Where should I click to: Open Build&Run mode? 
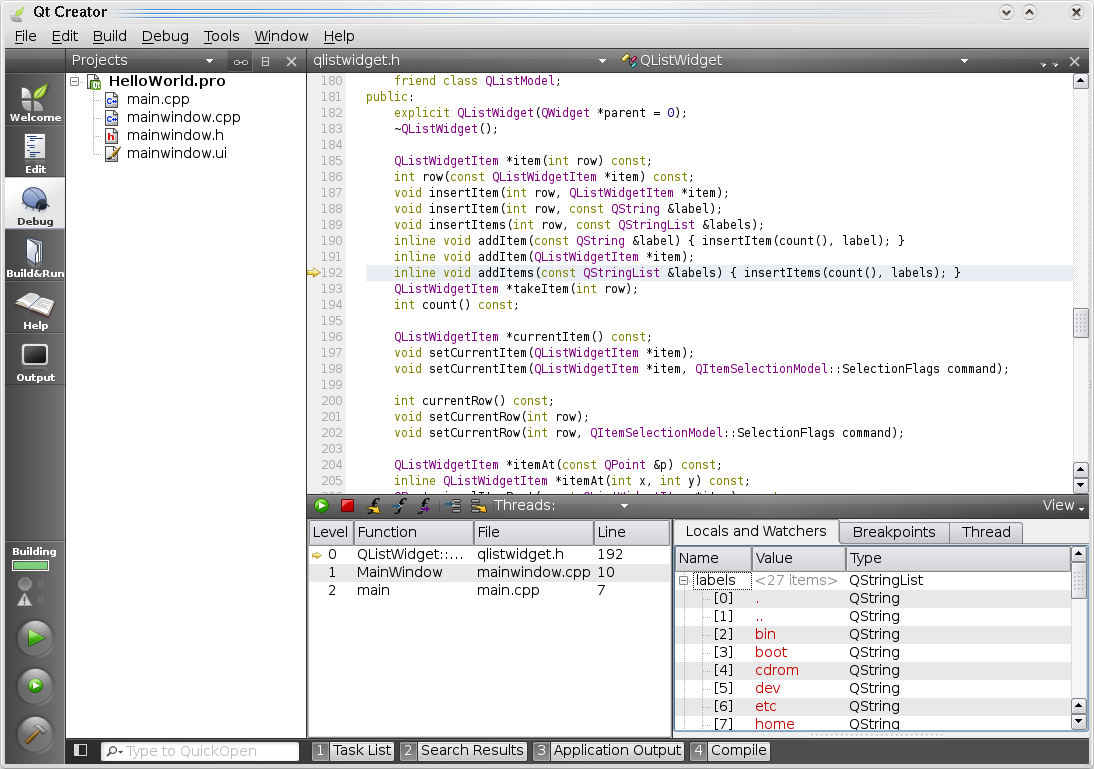[35, 257]
